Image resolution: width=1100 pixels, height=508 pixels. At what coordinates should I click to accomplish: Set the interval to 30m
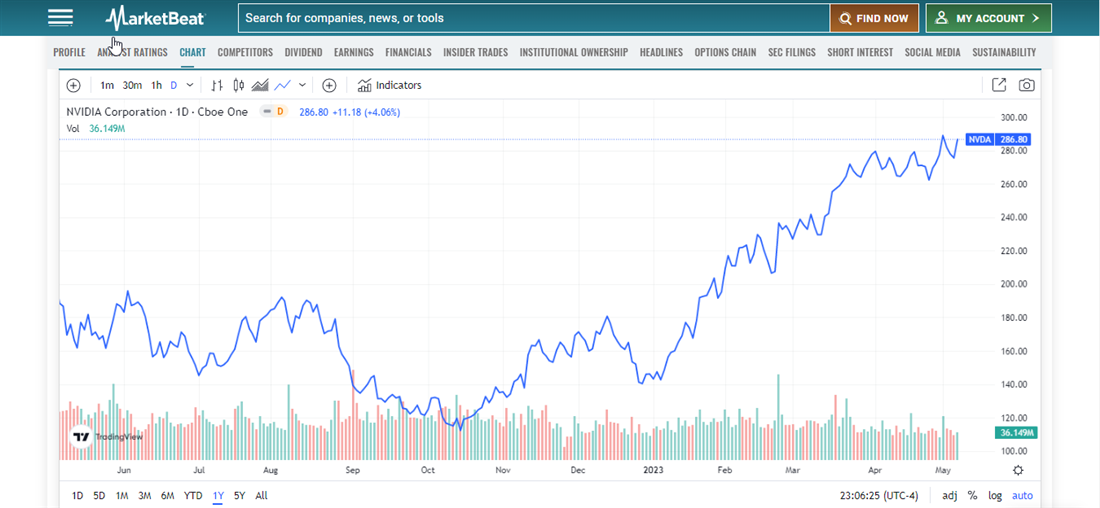(x=132, y=86)
